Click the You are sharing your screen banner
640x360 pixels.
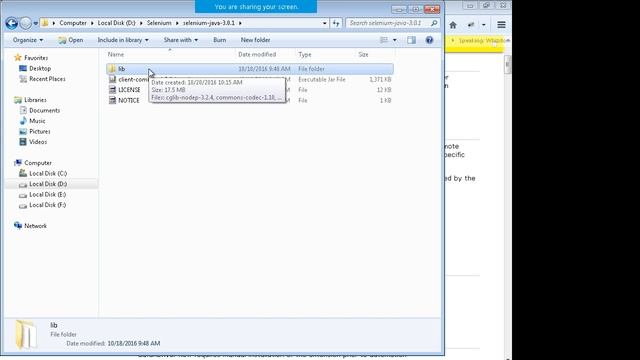256,7
